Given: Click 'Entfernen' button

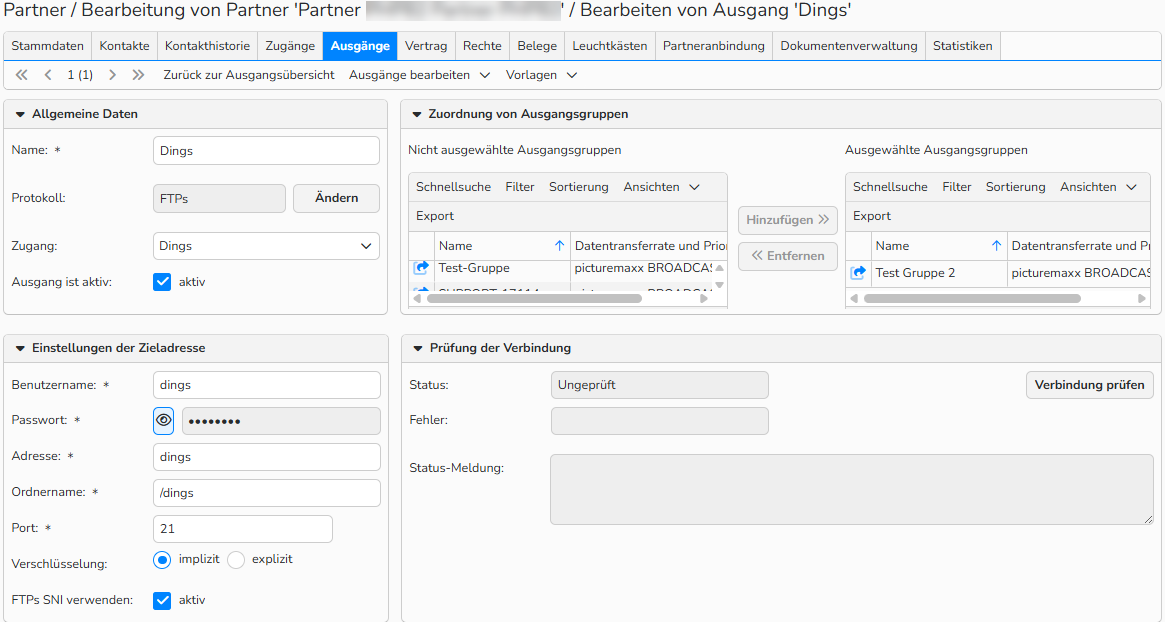Looking at the screenshot, I should pyautogui.click(x=788, y=256).
